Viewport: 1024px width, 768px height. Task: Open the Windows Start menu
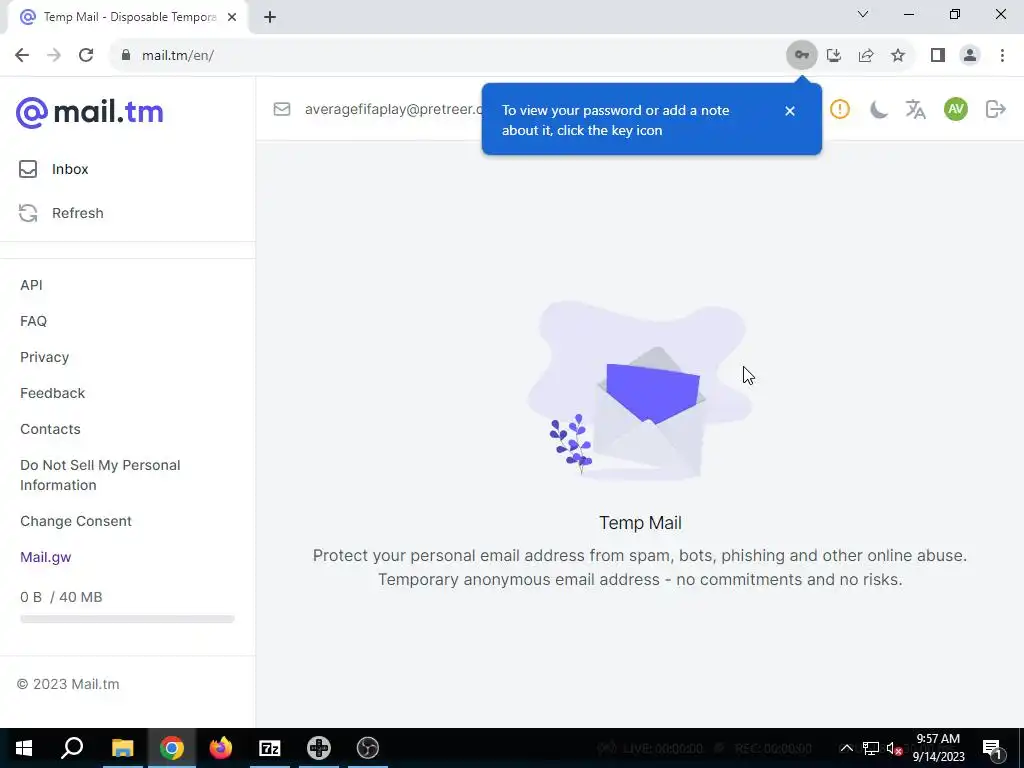24,748
